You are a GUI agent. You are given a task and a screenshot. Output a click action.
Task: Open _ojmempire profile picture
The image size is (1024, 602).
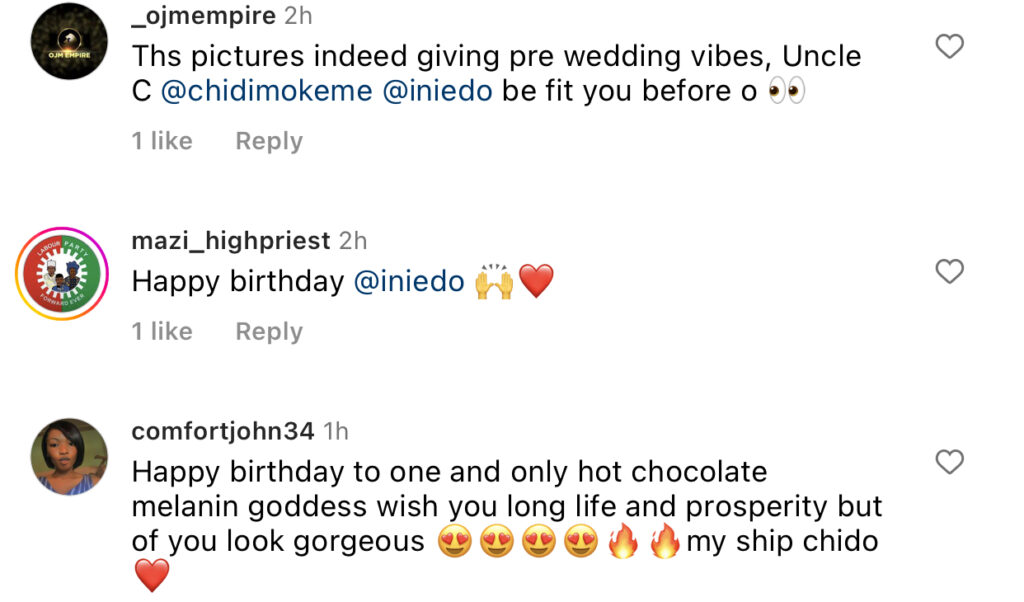point(69,42)
